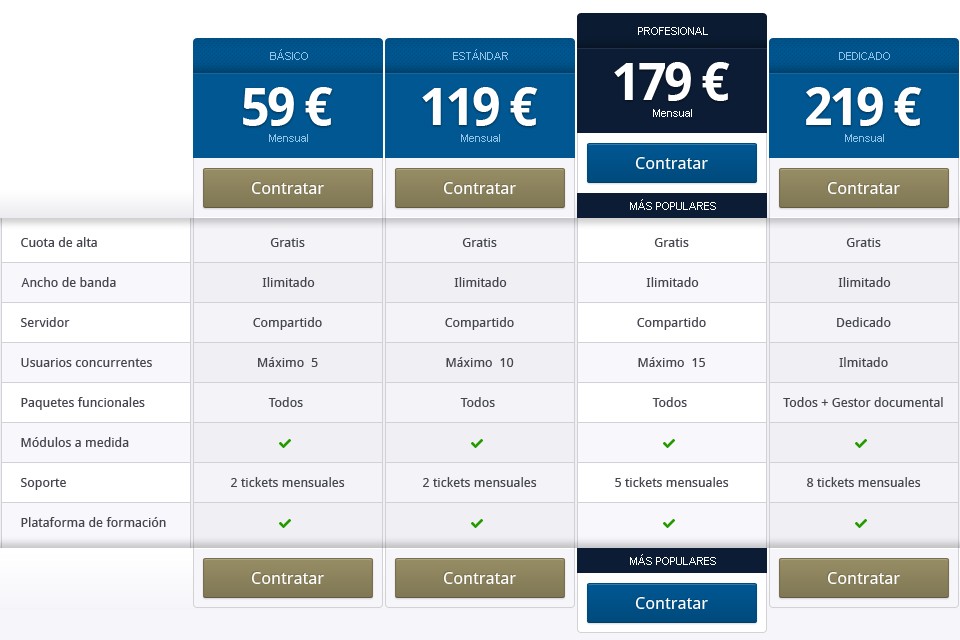Select the BÁSICO plan header
This screenshot has width=960, height=640.
tap(287, 56)
